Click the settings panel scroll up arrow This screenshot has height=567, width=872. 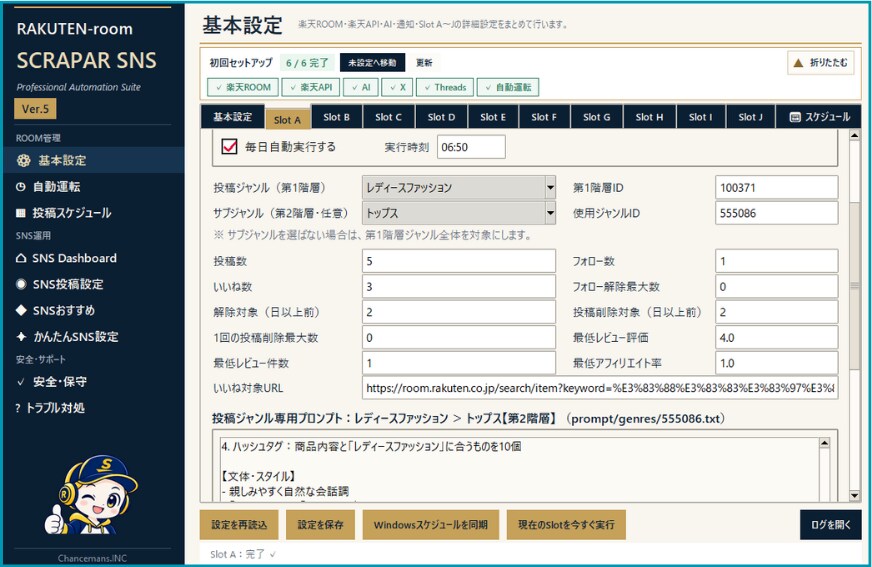(x=855, y=135)
